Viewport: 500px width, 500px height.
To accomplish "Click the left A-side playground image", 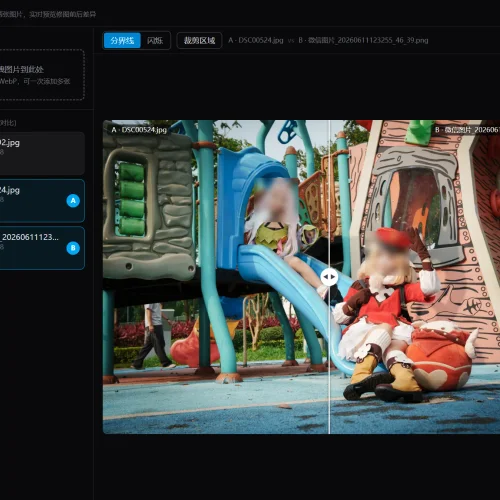I will (216, 277).
